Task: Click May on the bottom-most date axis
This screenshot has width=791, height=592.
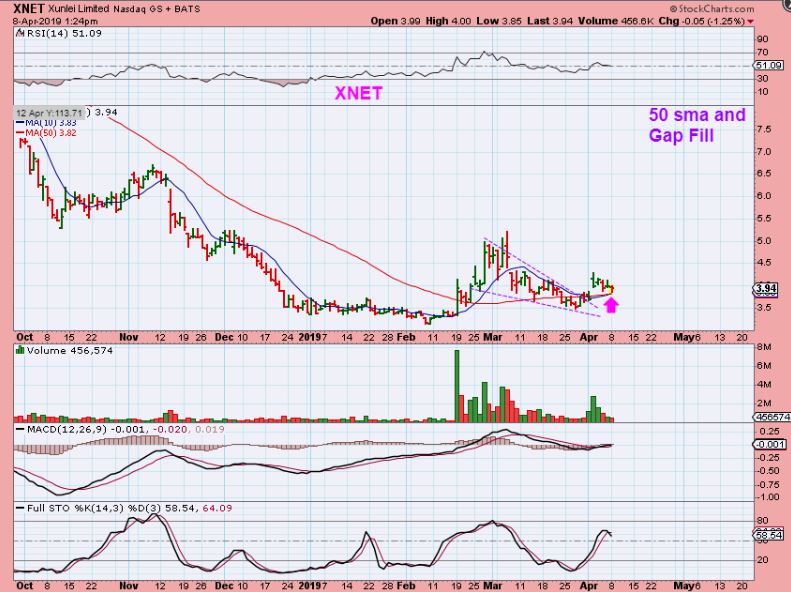Action: 684,586
